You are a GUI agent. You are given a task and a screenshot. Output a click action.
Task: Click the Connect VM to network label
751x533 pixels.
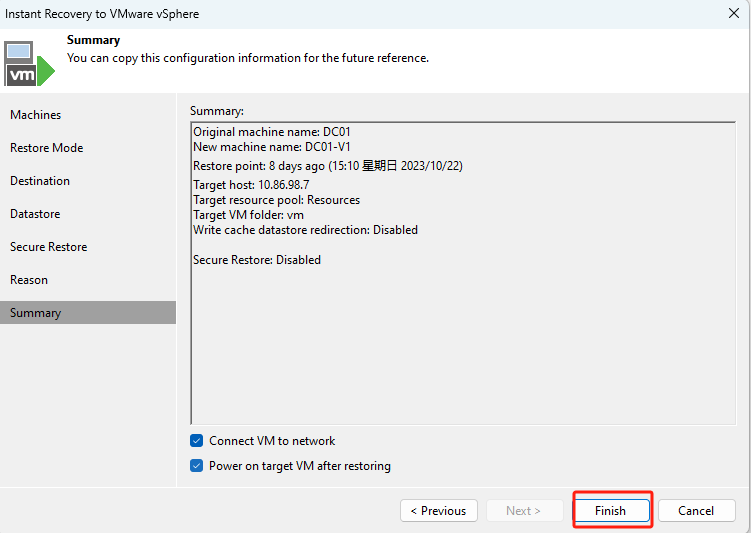272,441
